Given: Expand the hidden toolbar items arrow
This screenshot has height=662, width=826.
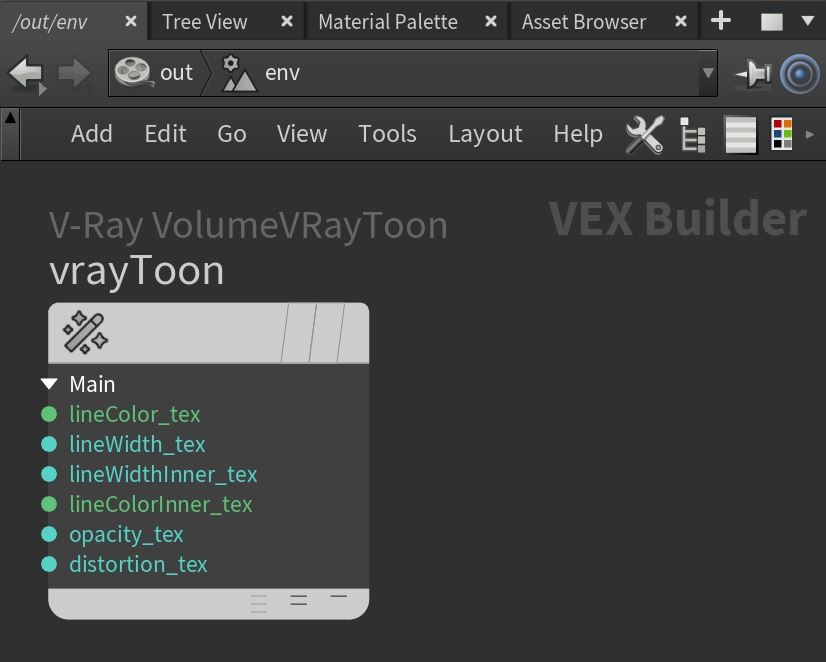Looking at the screenshot, I should [x=810, y=135].
